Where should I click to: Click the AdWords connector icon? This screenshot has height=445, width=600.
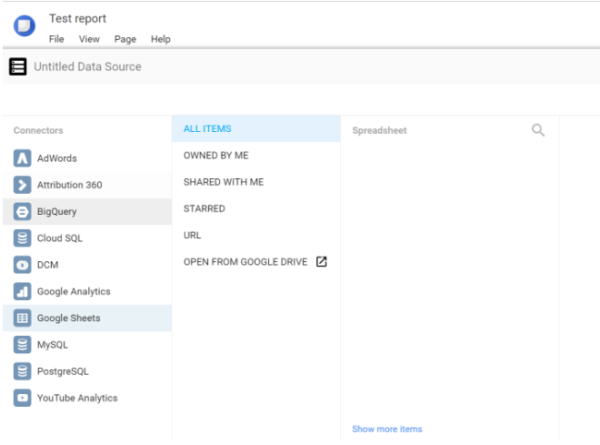coord(22,158)
